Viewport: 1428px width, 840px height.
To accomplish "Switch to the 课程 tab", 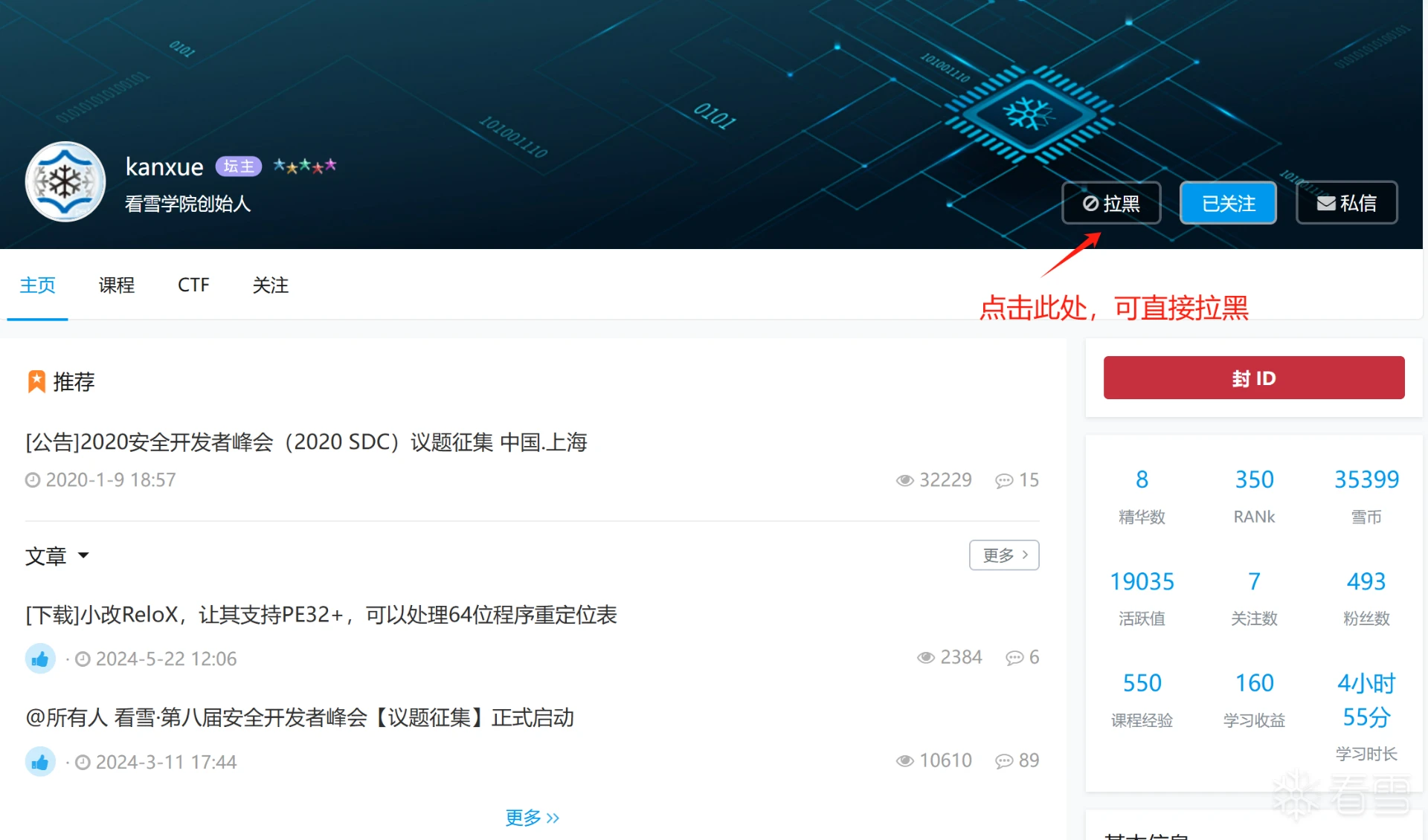I will pyautogui.click(x=117, y=285).
